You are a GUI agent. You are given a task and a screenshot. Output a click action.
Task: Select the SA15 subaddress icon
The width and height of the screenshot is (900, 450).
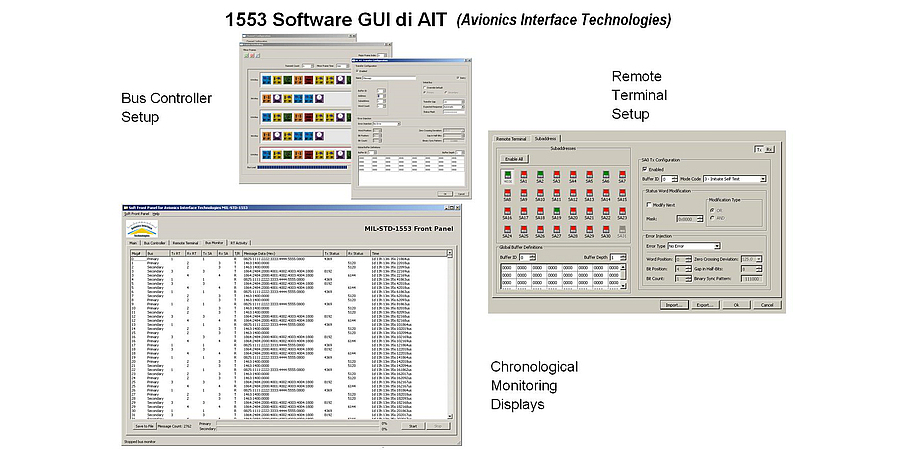(x=622, y=195)
